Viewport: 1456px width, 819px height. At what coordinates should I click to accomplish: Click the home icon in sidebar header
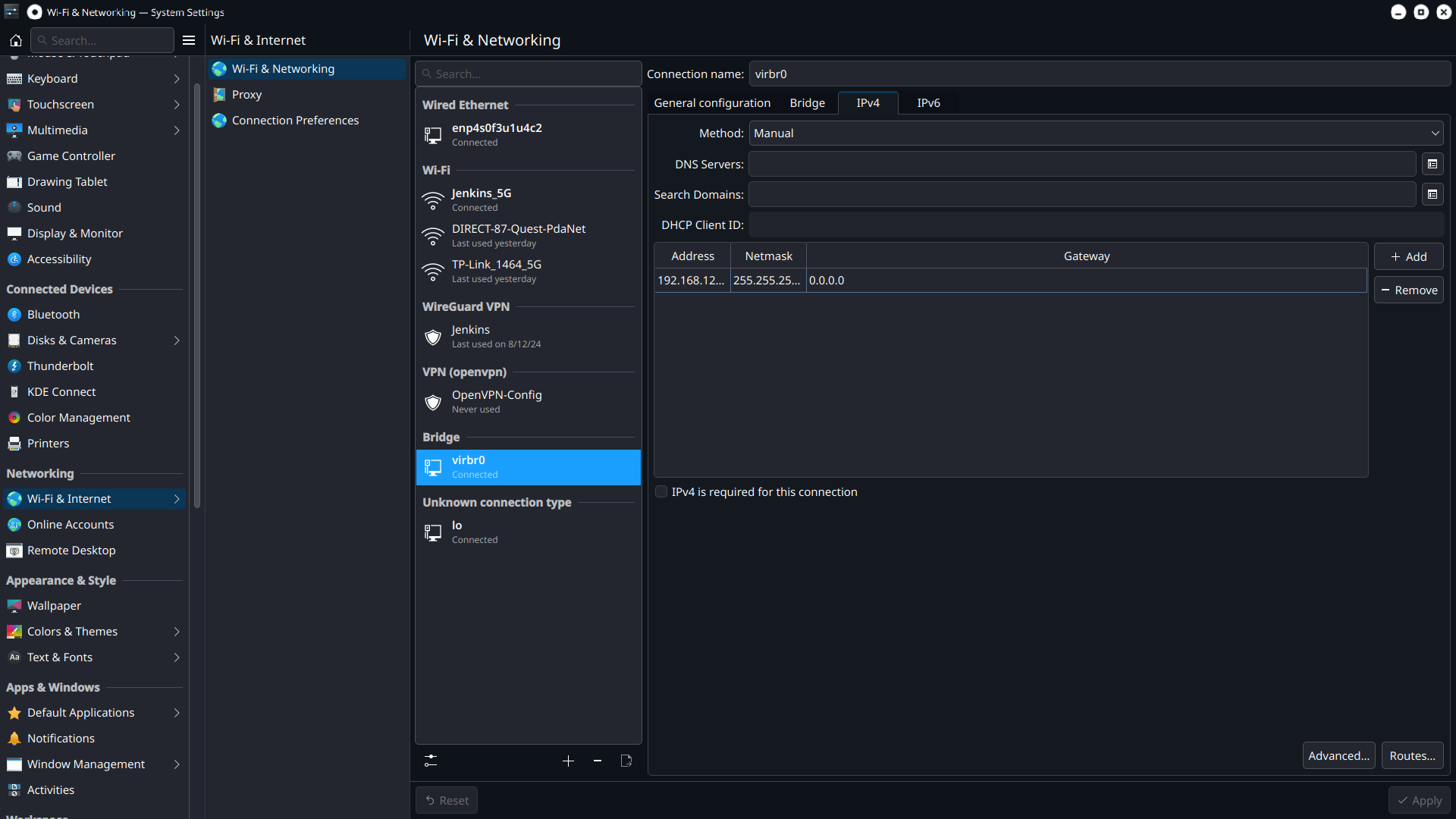pos(15,40)
